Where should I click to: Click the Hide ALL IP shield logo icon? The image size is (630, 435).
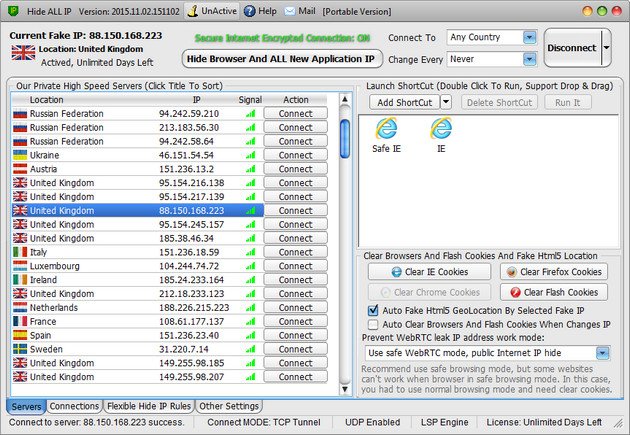point(13,11)
